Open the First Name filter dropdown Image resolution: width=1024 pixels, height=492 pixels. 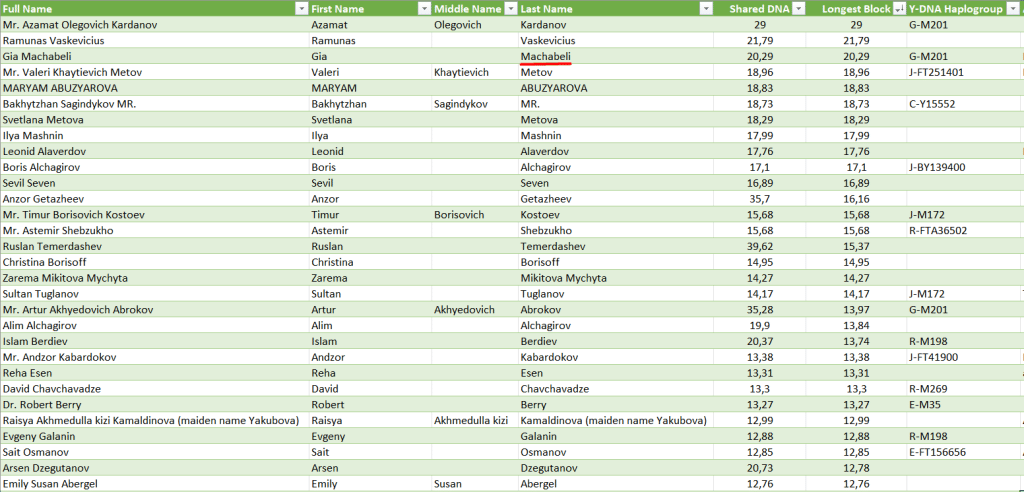point(424,8)
